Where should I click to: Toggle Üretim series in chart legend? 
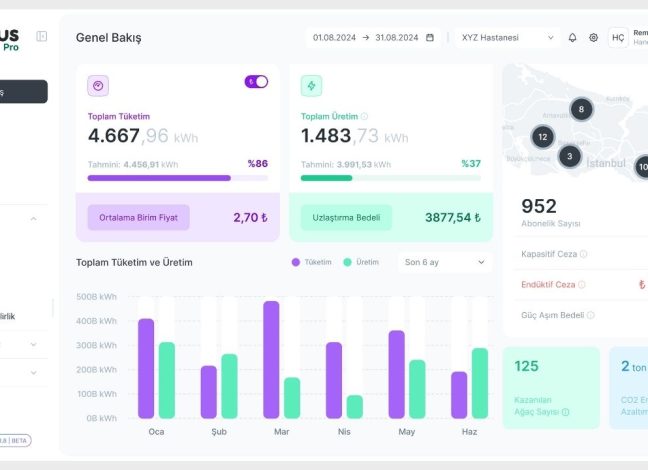pos(361,262)
